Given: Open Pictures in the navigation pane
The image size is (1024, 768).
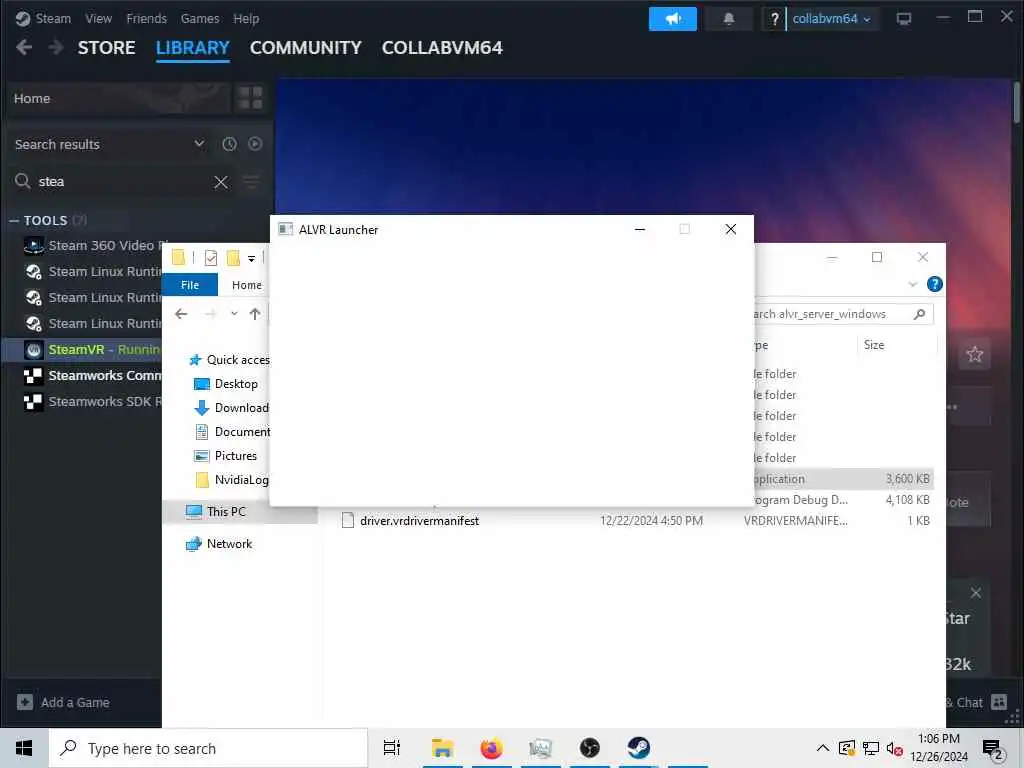Looking at the screenshot, I should tap(225, 456).
